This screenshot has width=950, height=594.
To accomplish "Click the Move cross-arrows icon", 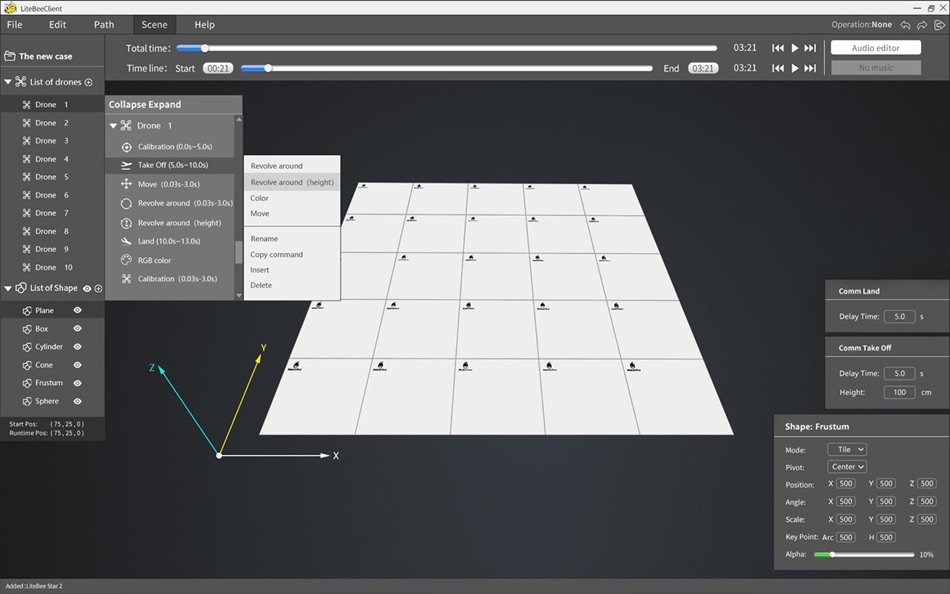I will tap(126, 184).
